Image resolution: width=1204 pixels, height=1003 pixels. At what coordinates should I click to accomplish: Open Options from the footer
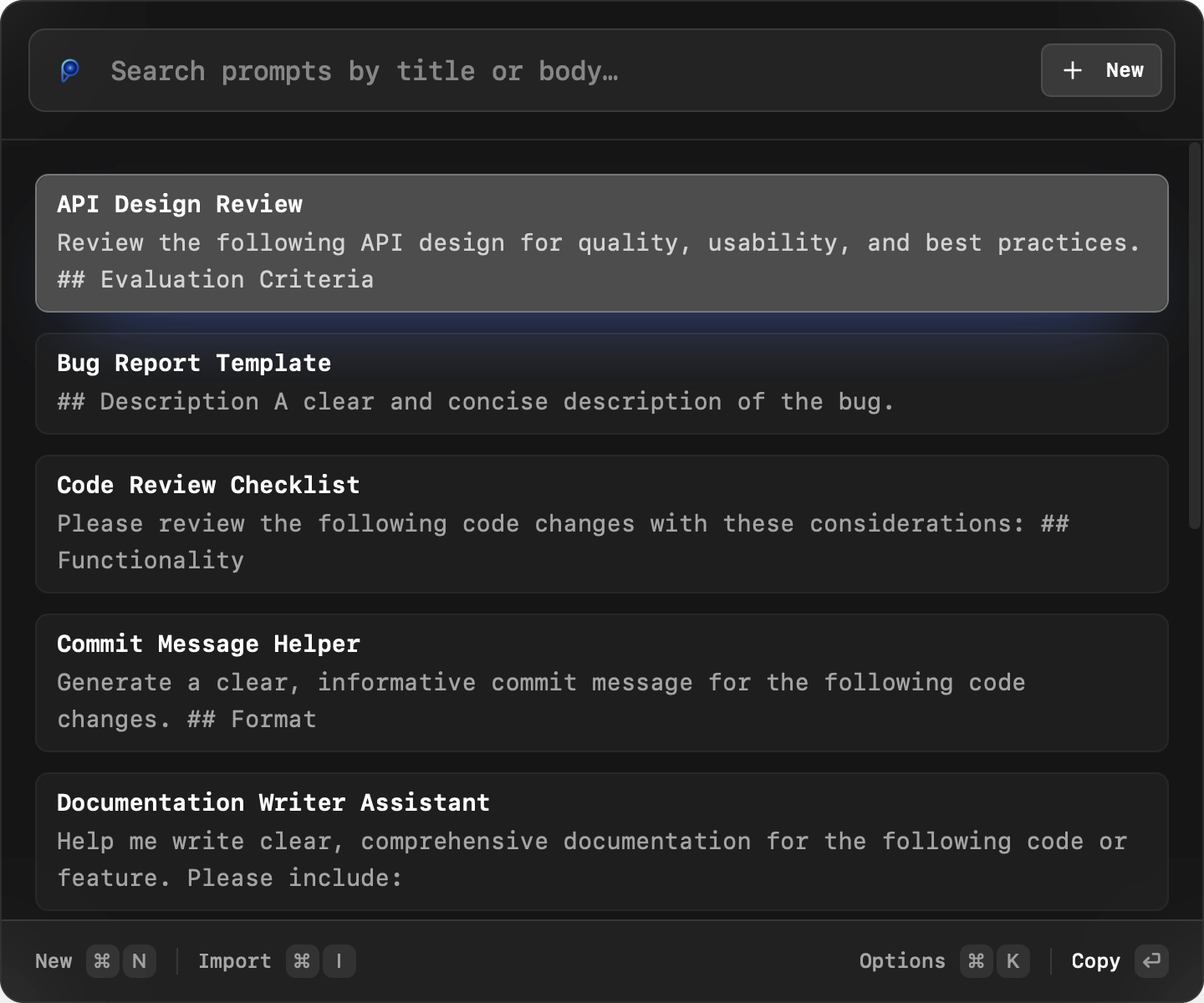click(x=902, y=961)
